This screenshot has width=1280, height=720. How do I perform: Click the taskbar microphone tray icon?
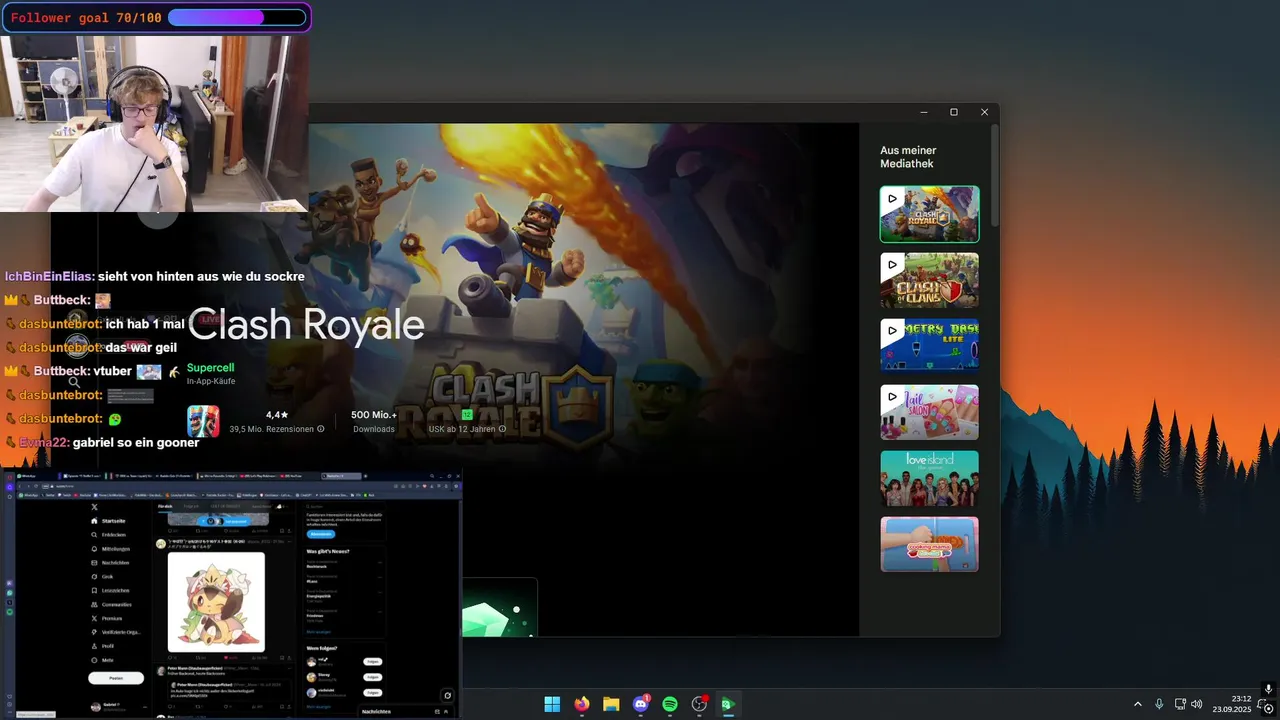click(1159, 704)
